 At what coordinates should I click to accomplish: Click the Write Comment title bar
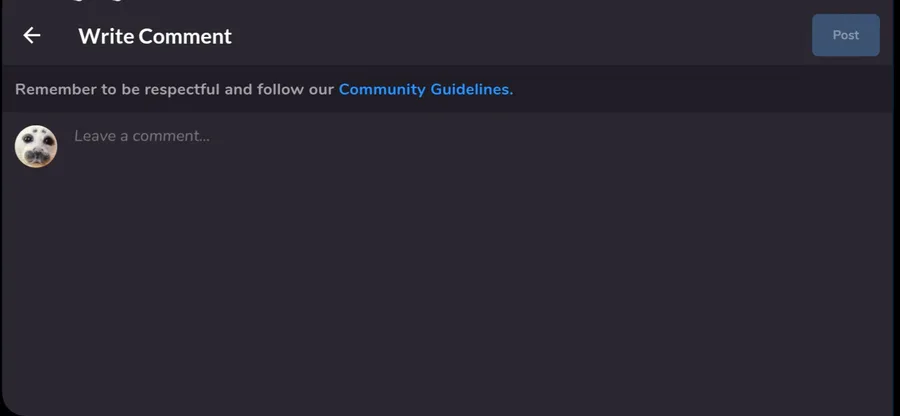(450, 36)
